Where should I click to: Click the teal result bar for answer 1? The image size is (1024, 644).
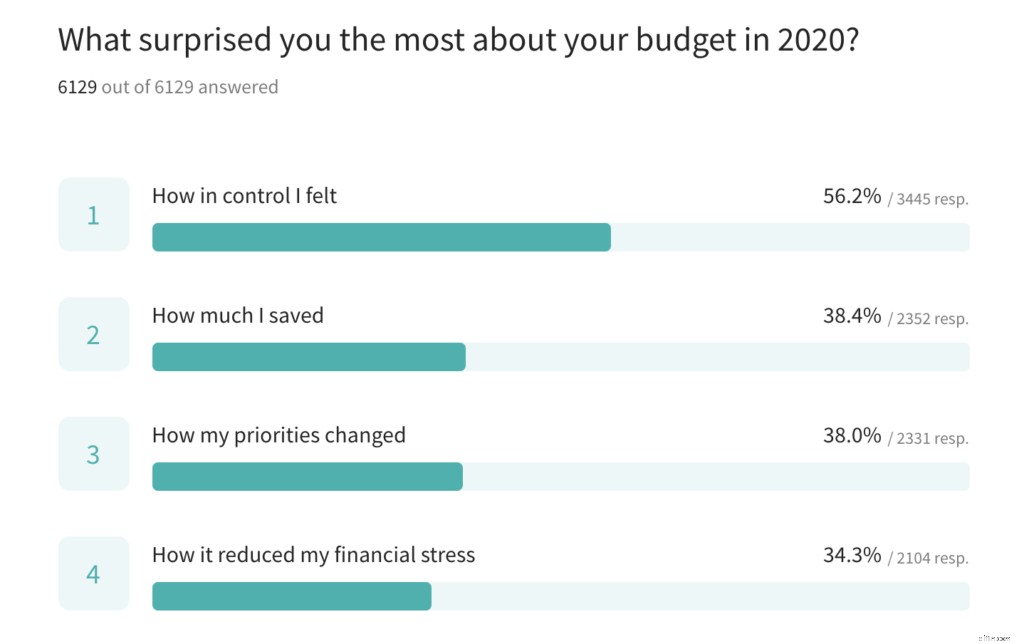click(381, 237)
